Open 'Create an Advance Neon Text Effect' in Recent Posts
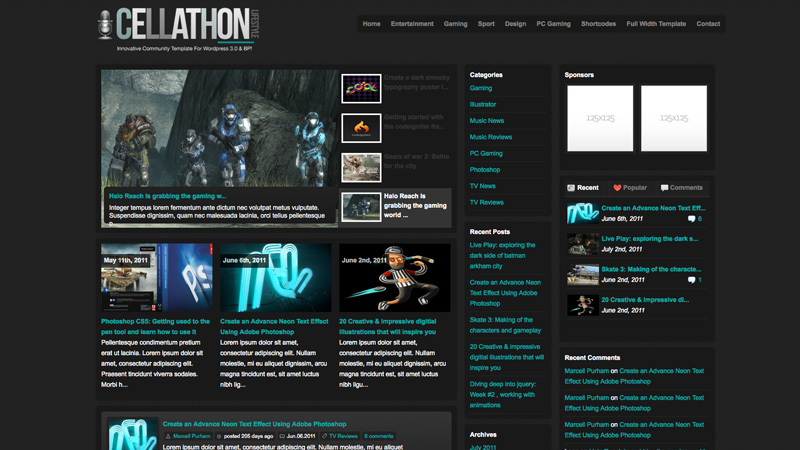This screenshot has width=800, height=450. [x=505, y=293]
